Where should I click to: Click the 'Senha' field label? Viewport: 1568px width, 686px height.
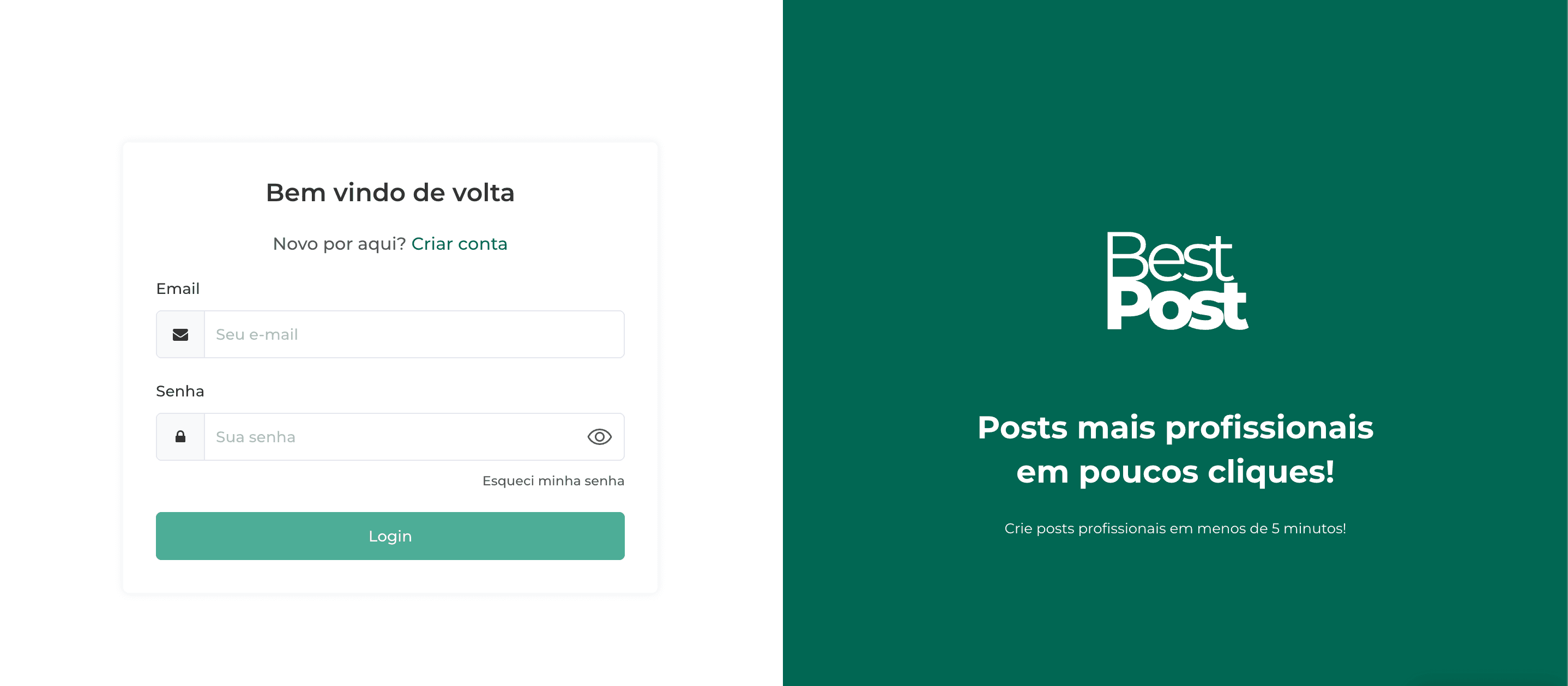[180, 392]
